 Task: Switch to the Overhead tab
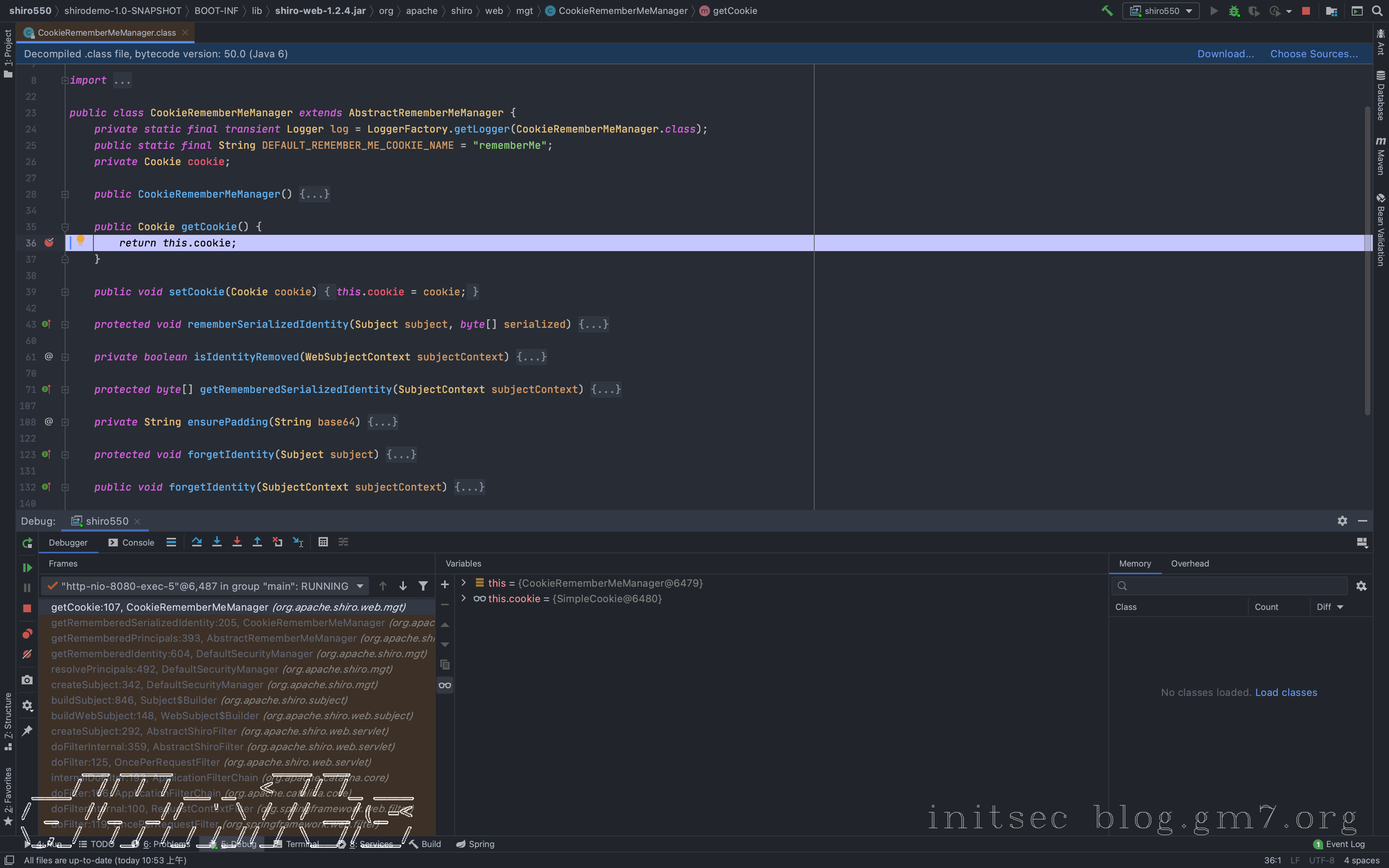coord(1190,564)
